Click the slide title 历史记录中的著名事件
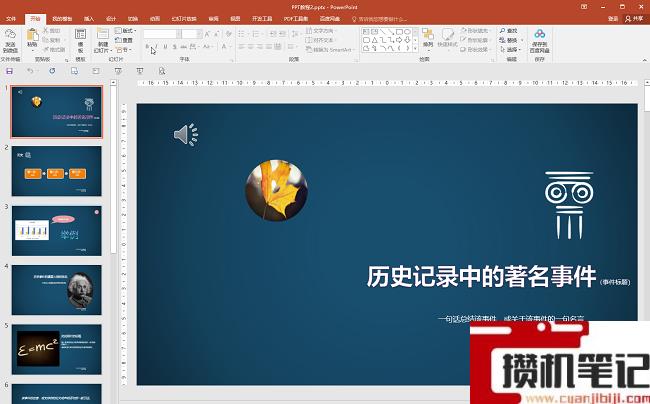 tap(481, 276)
